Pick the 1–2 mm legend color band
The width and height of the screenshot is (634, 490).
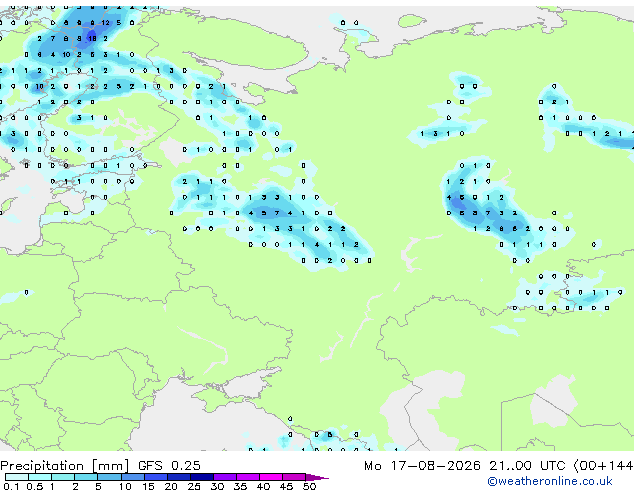[x=63, y=477]
